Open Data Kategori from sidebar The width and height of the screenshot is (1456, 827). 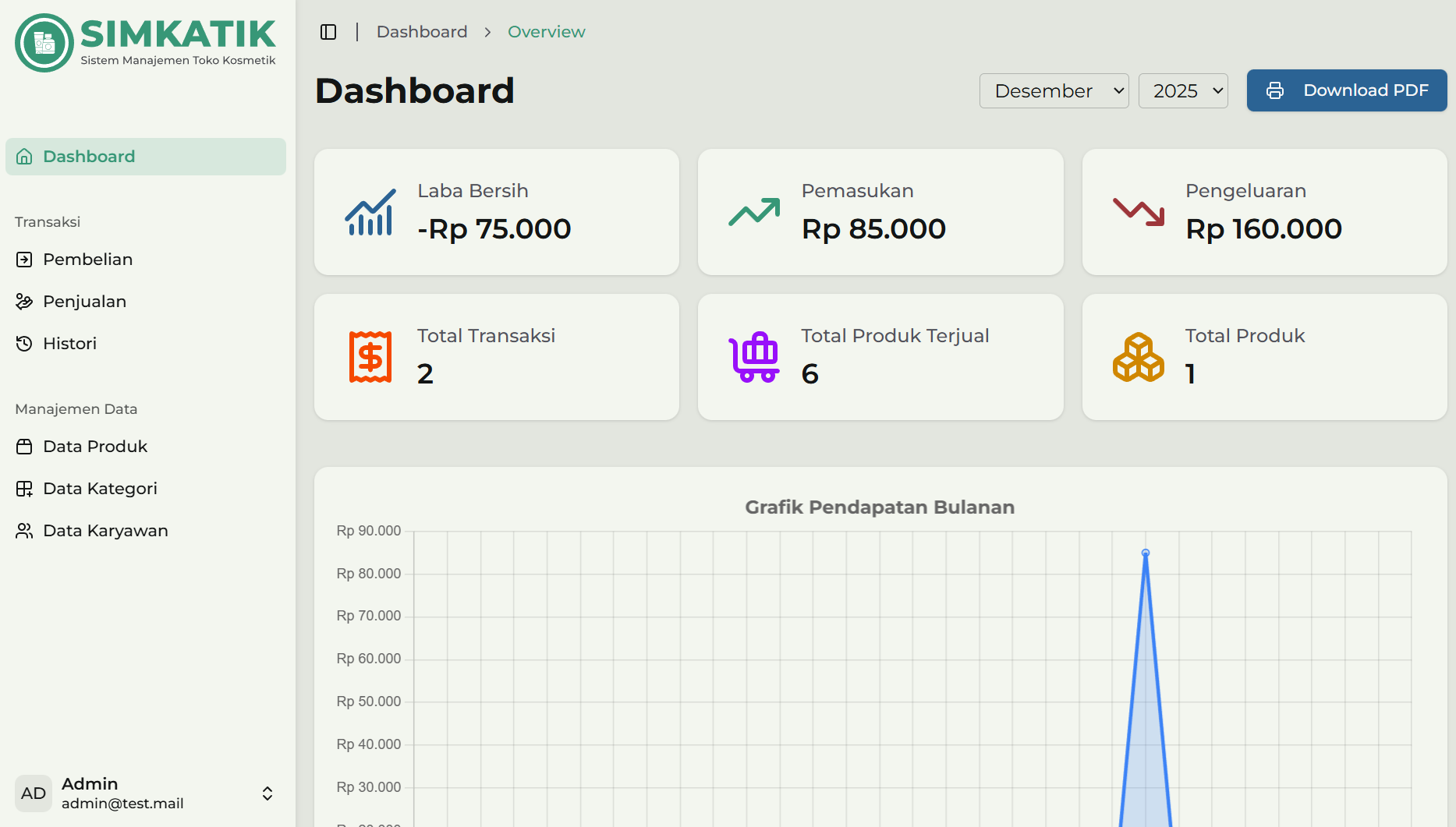click(146, 489)
